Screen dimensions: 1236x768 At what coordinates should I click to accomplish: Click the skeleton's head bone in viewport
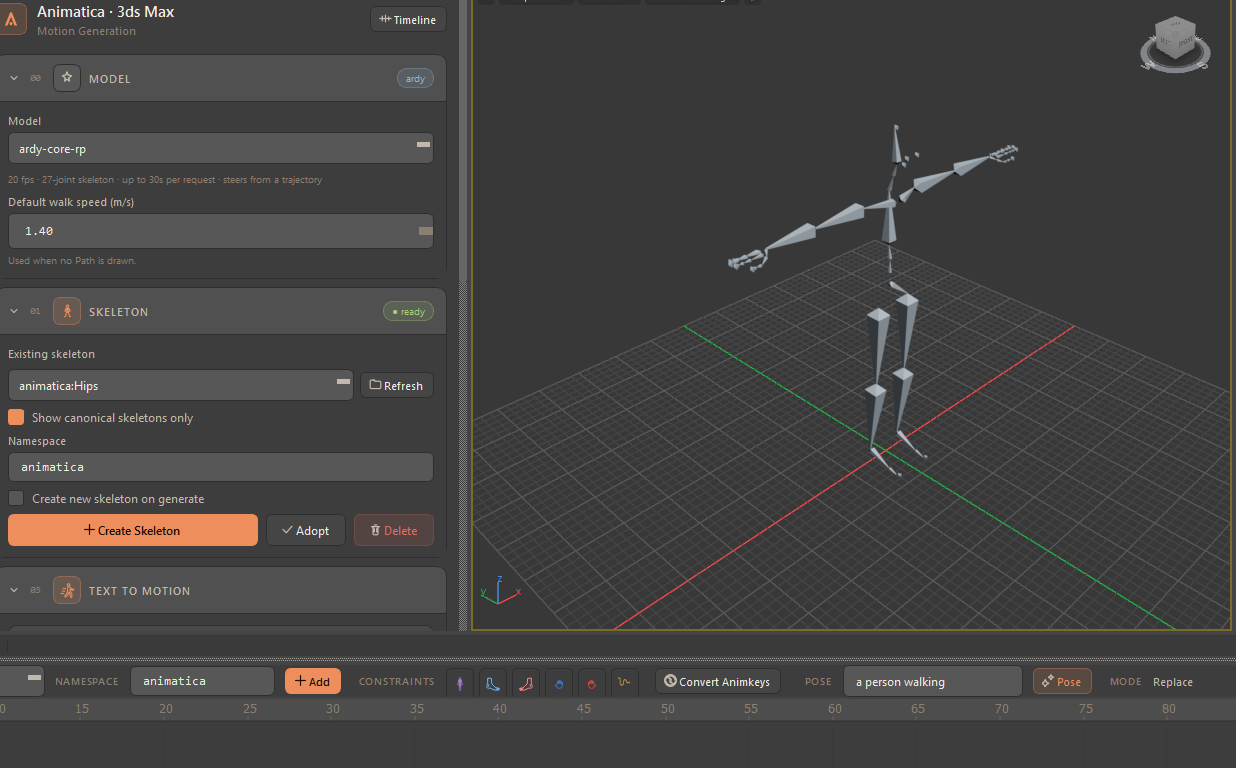click(896, 146)
